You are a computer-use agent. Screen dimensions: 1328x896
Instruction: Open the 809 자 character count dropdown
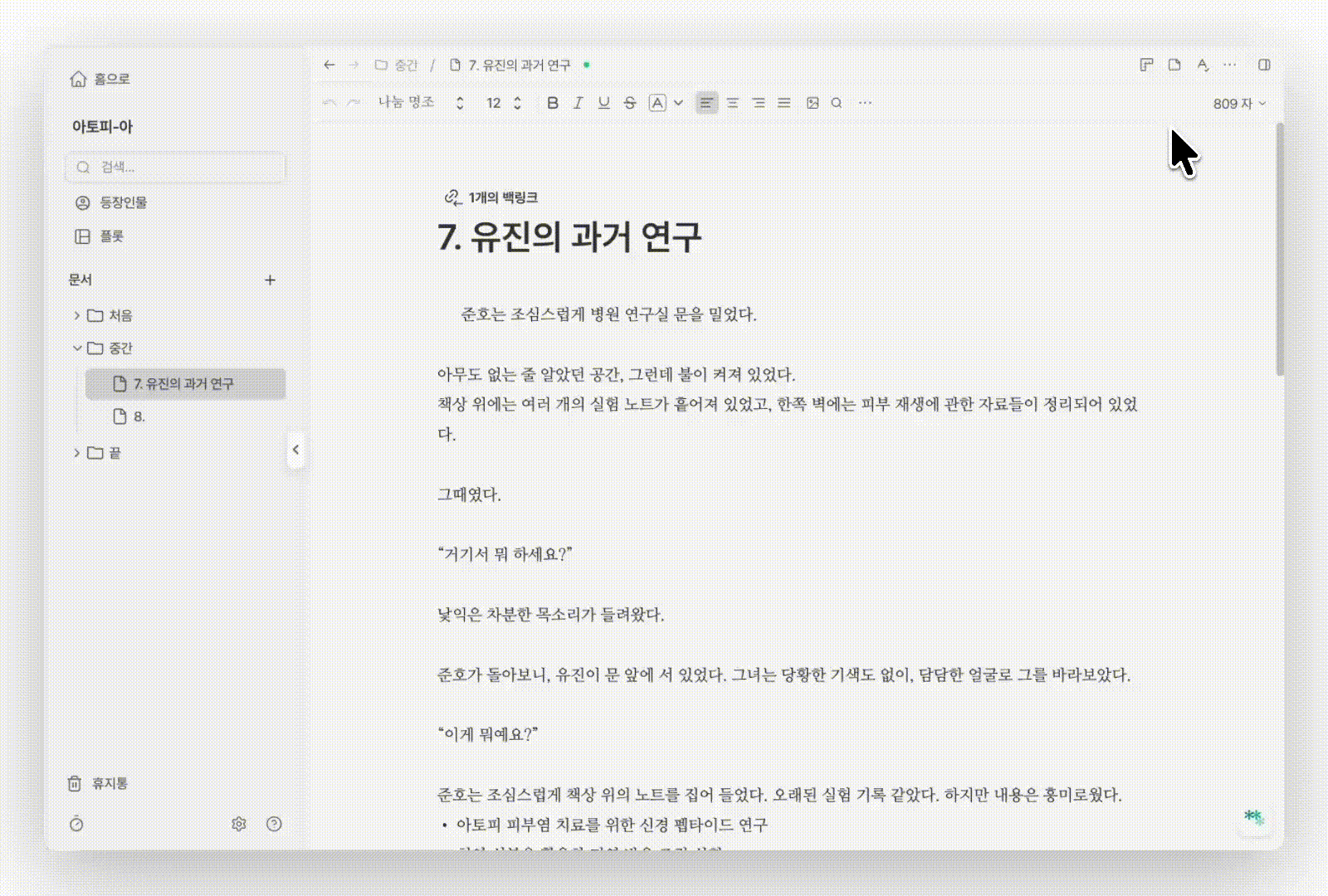click(x=1240, y=104)
